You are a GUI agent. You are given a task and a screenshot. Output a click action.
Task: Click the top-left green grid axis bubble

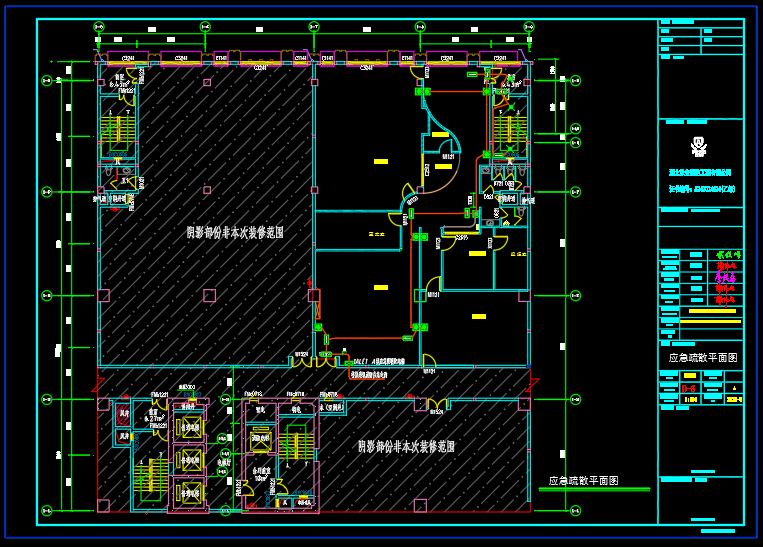tap(98, 27)
